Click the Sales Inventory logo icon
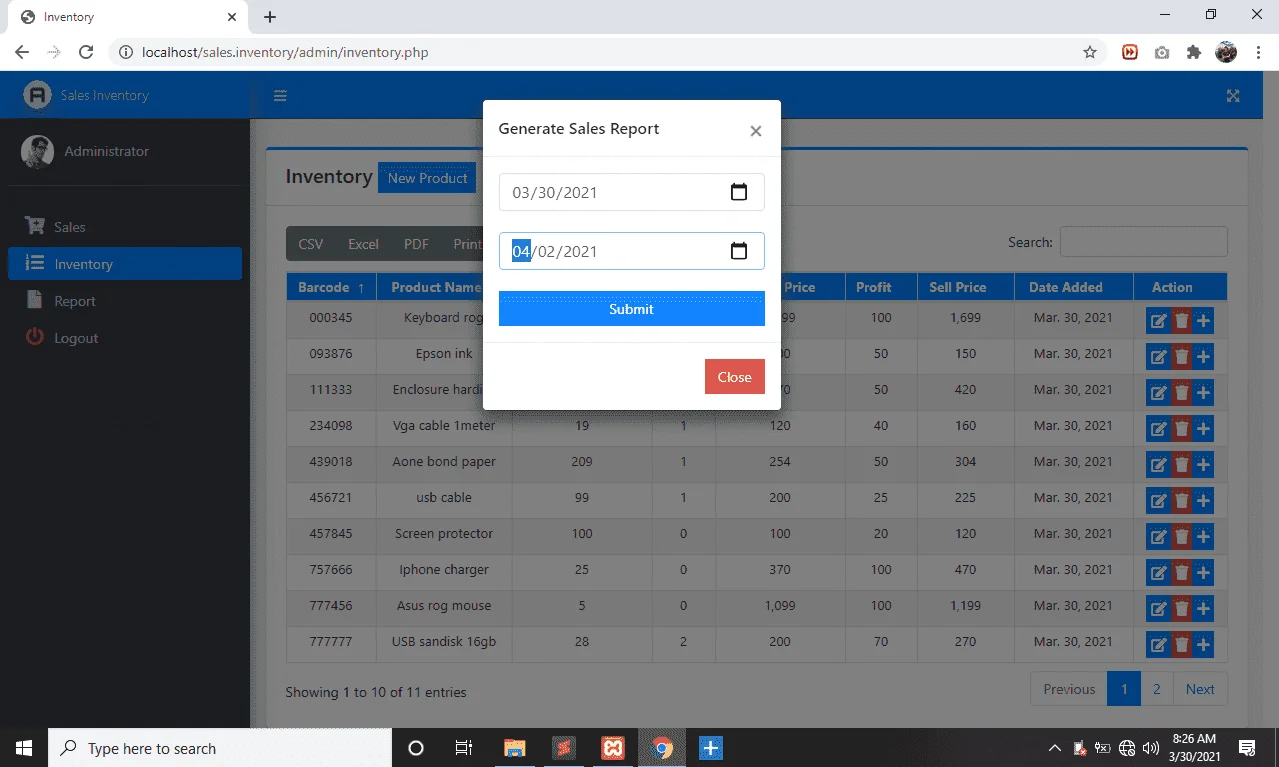This screenshot has width=1279, height=767. [37, 95]
